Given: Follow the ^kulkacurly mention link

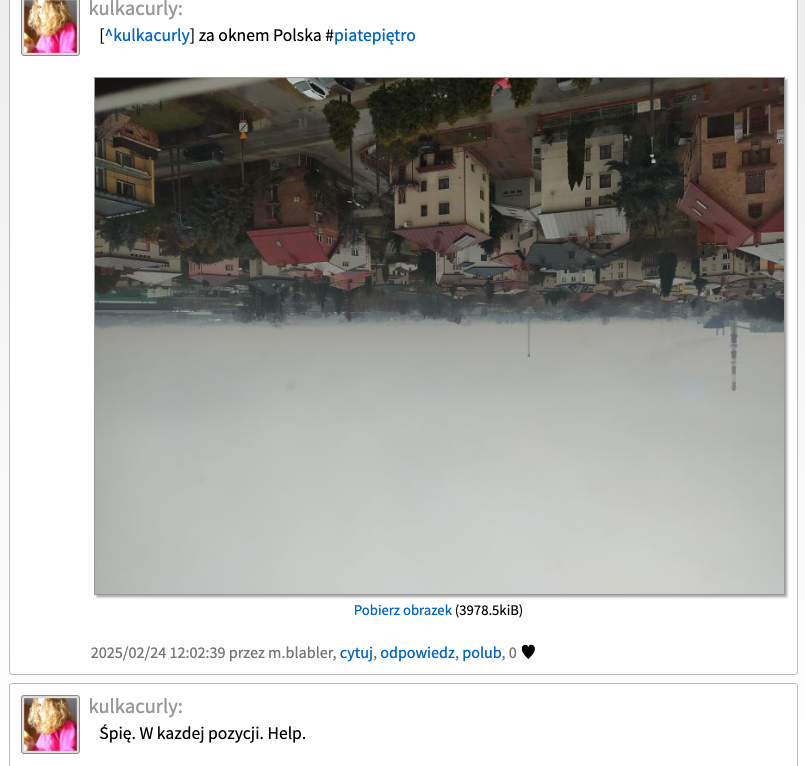Looking at the screenshot, I should 147,35.
